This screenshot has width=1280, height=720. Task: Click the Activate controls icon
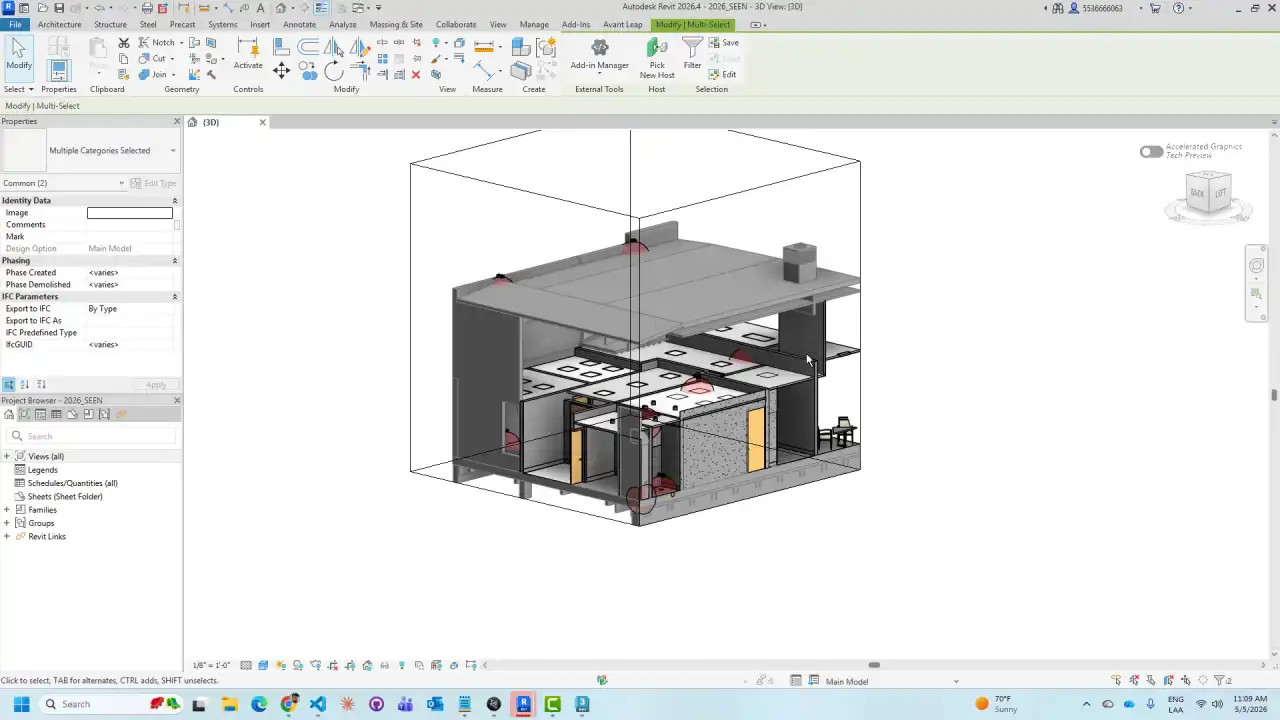(x=248, y=54)
